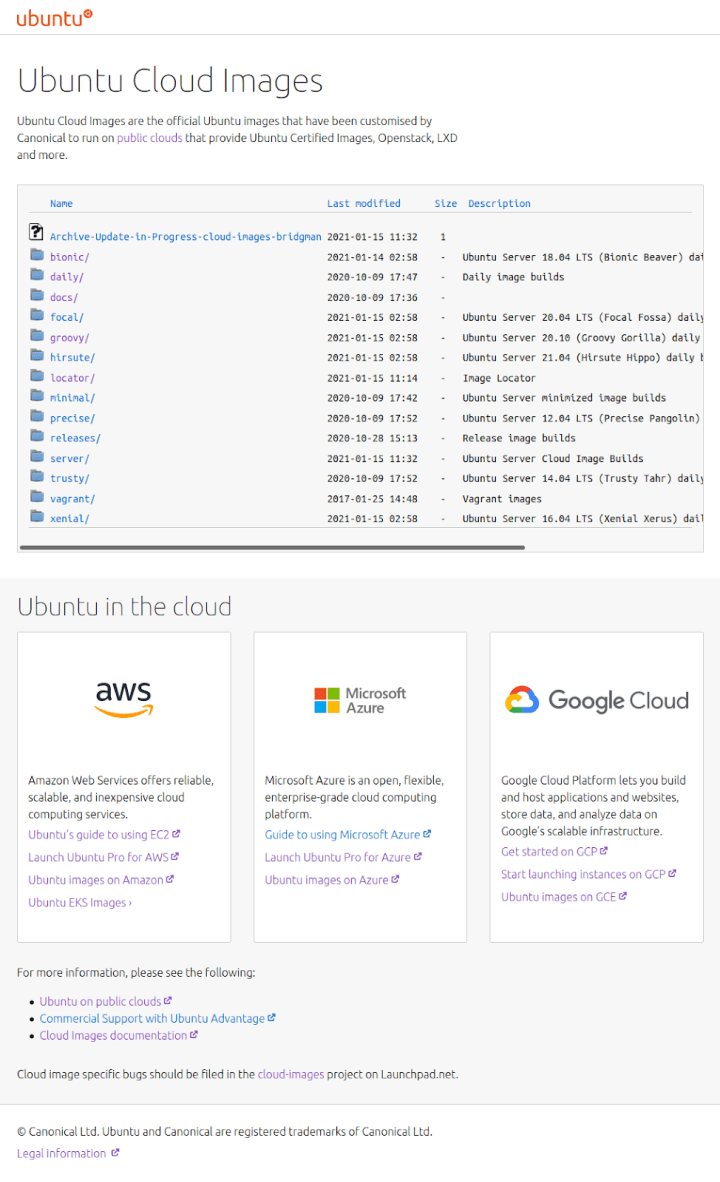720x1182 pixels.
Task: Follow the cloud-images Launchpad project link
Action: point(291,1074)
